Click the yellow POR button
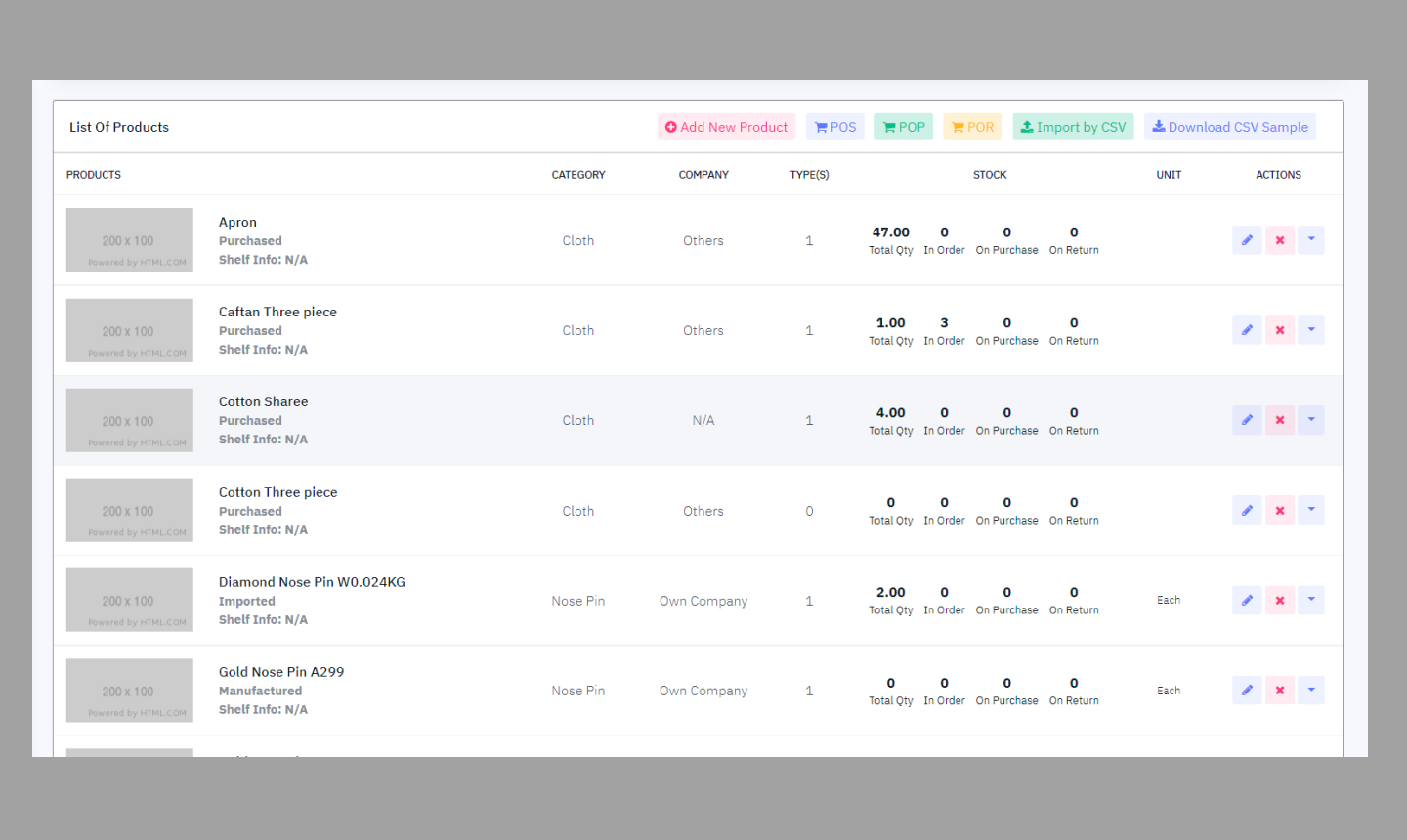This screenshot has width=1407, height=840. 972,127
